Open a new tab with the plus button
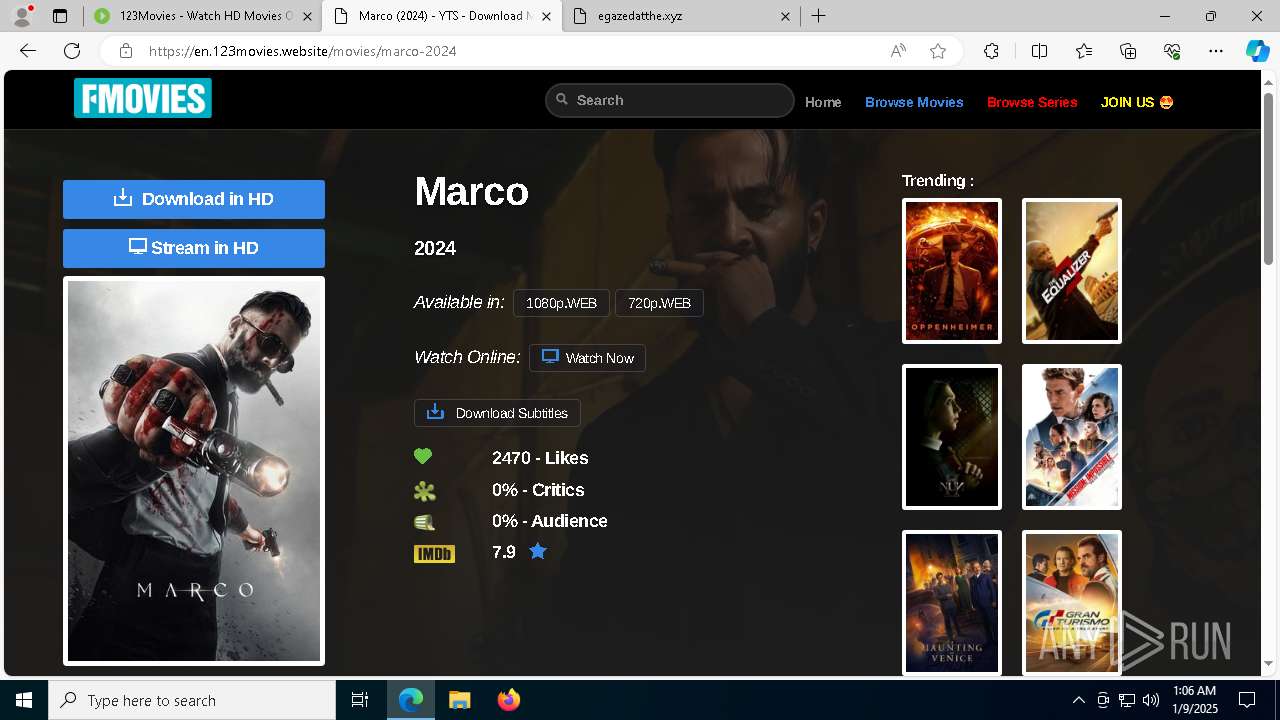 pyautogui.click(x=819, y=16)
